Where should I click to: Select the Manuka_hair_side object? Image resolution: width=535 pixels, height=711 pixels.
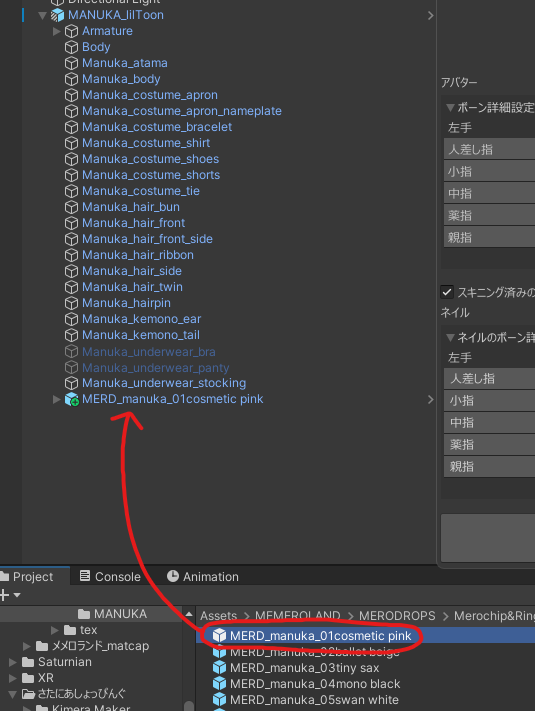[x=132, y=271]
